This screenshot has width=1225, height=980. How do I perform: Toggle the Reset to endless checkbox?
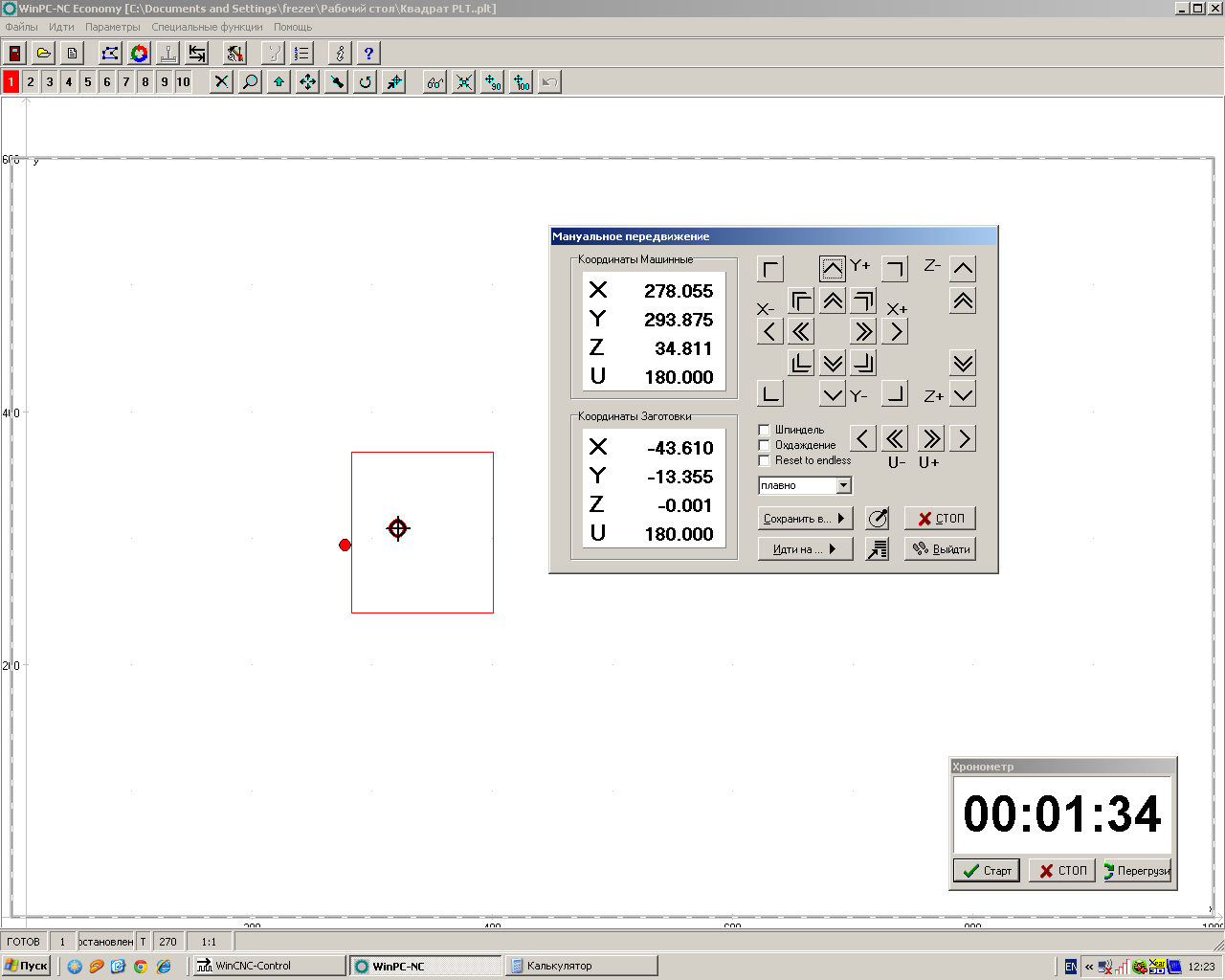tap(764, 460)
